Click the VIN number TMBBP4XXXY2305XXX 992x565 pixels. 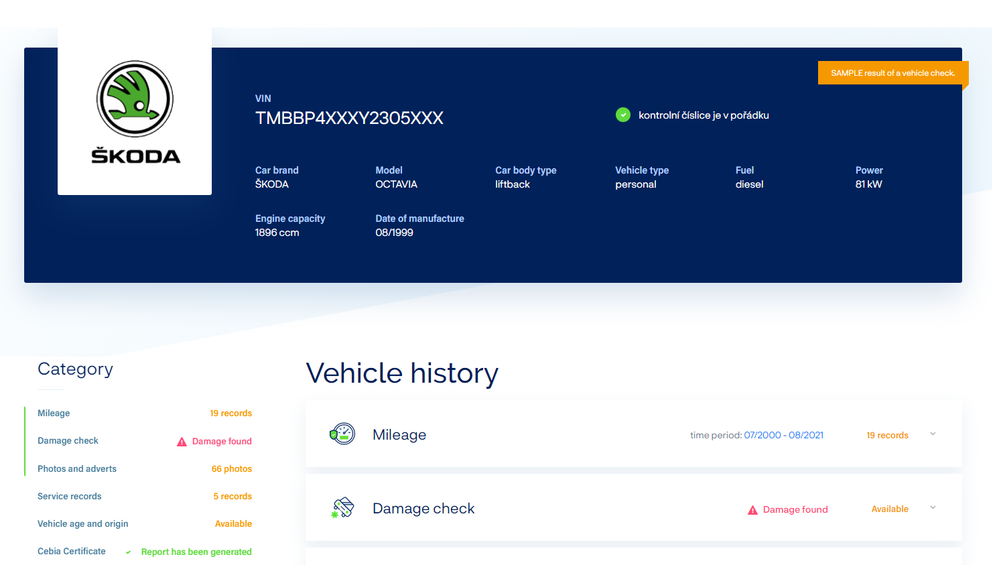click(x=349, y=118)
